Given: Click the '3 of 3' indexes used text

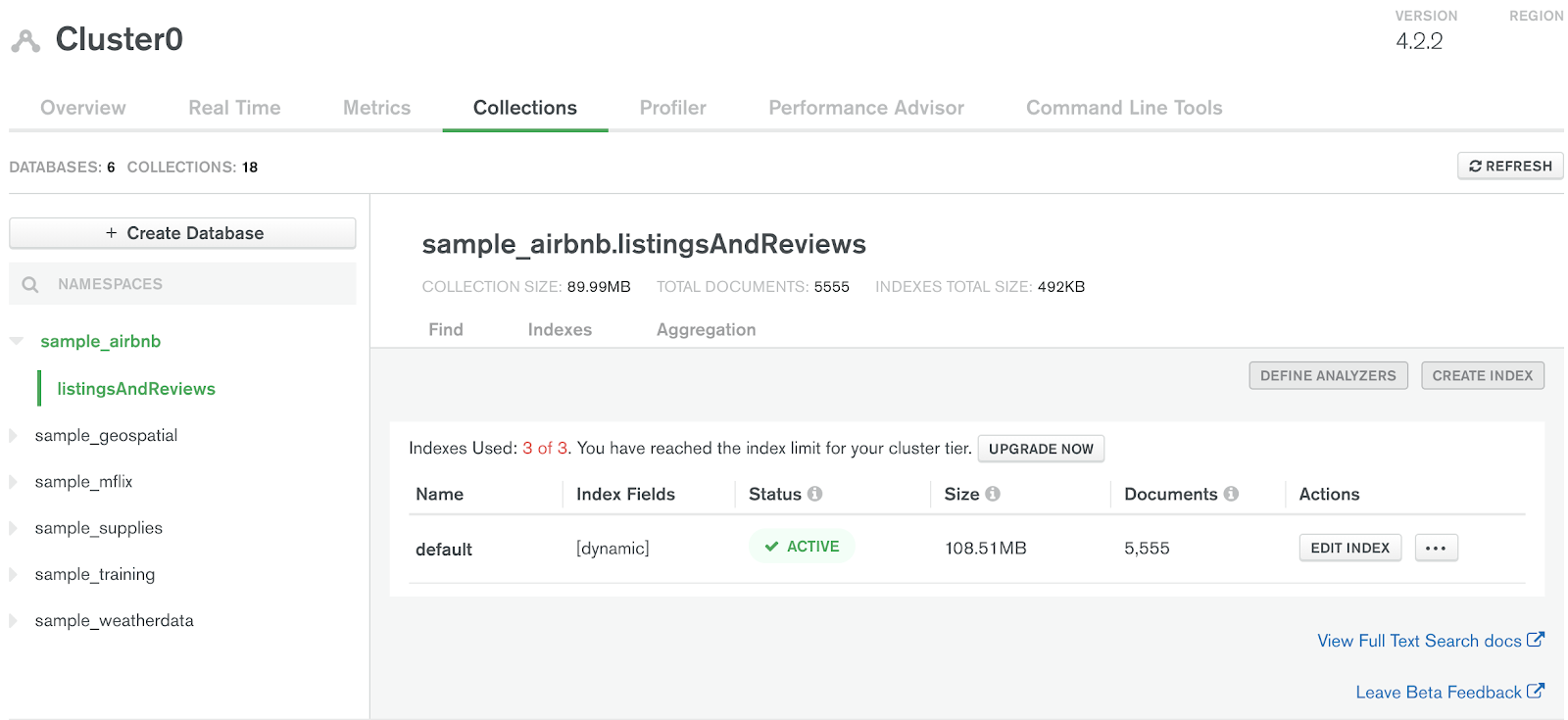Looking at the screenshot, I should click(545, 448).
